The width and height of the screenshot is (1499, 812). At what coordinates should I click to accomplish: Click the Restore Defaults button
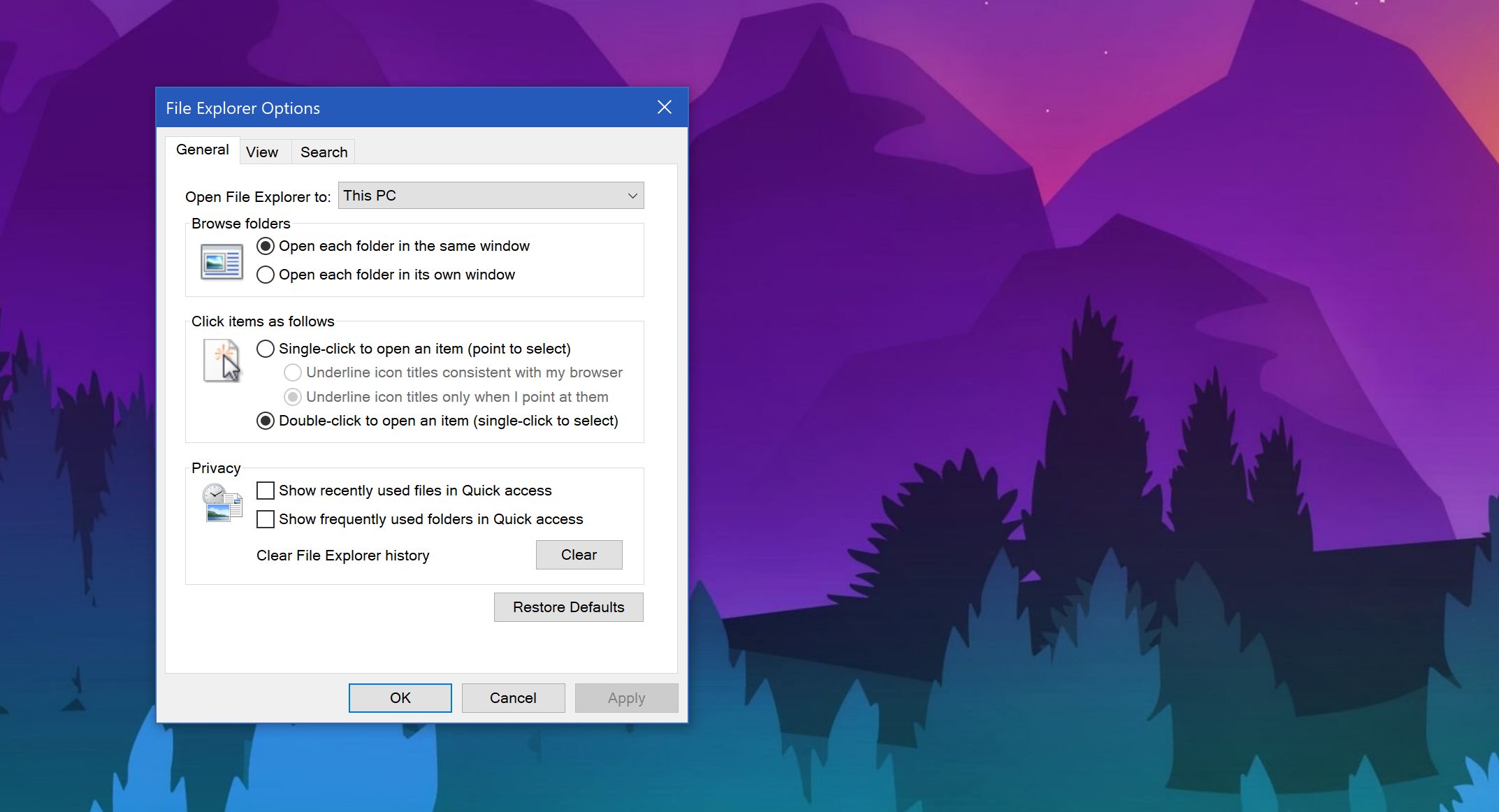[568, 607]
